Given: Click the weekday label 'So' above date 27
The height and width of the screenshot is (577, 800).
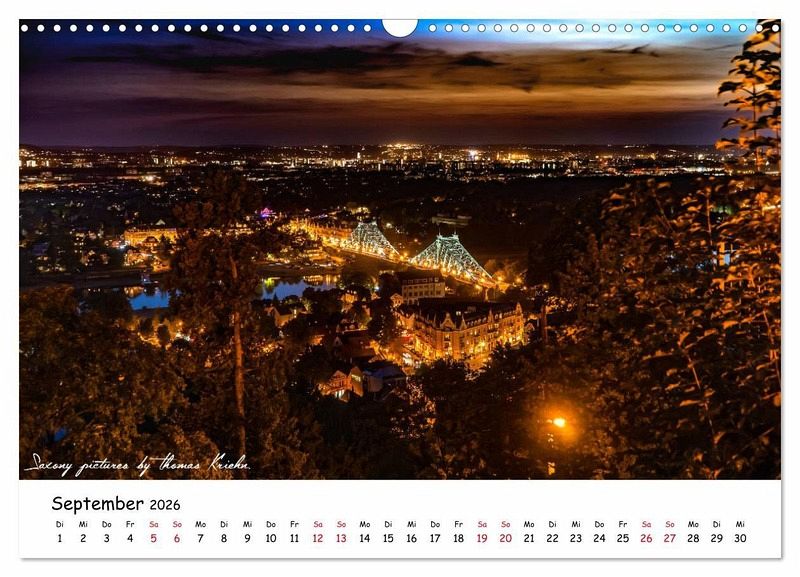Looking at the screenshot, I should pos(670,524).
